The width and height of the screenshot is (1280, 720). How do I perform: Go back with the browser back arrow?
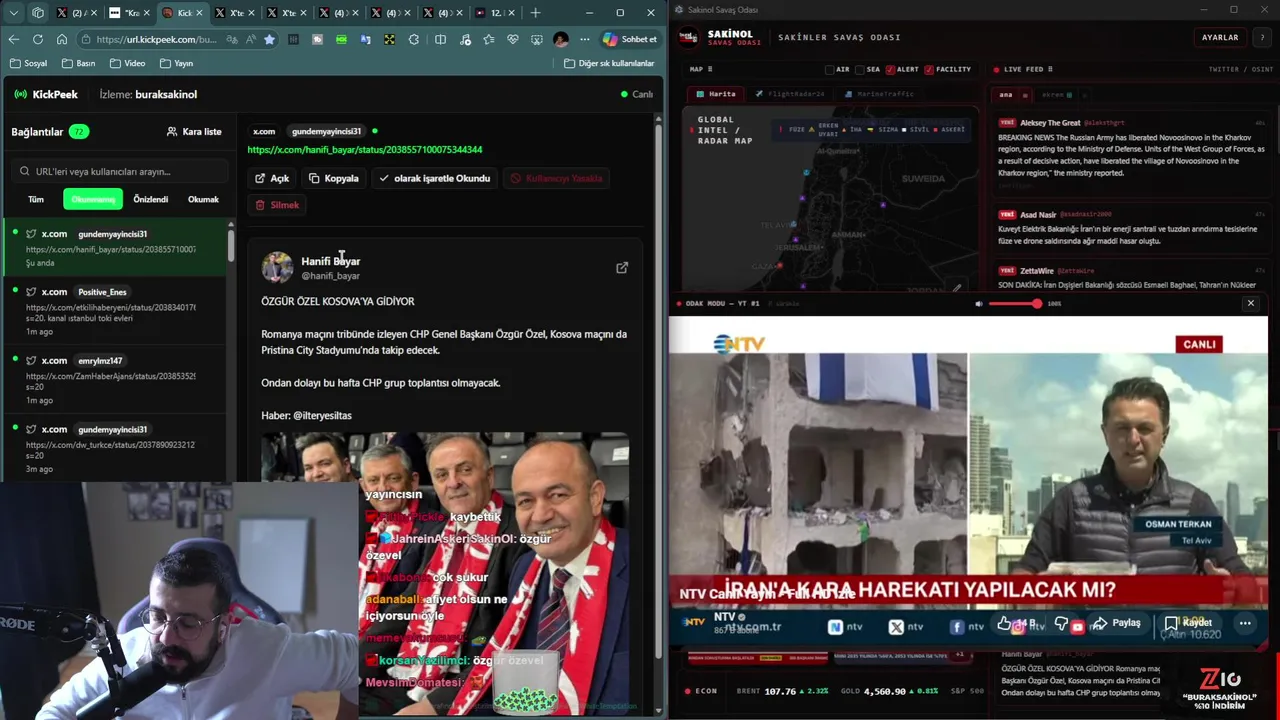tap(14, 39)
